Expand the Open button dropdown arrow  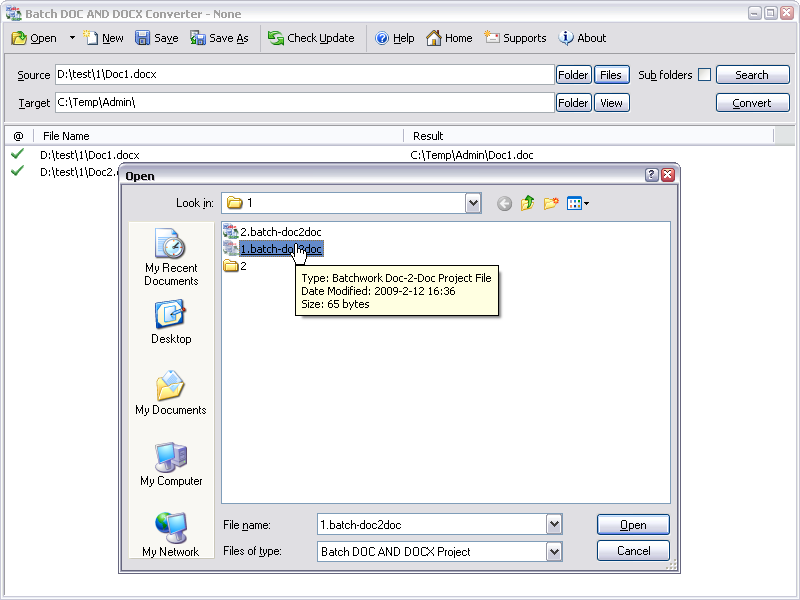(x=72, y=38)
